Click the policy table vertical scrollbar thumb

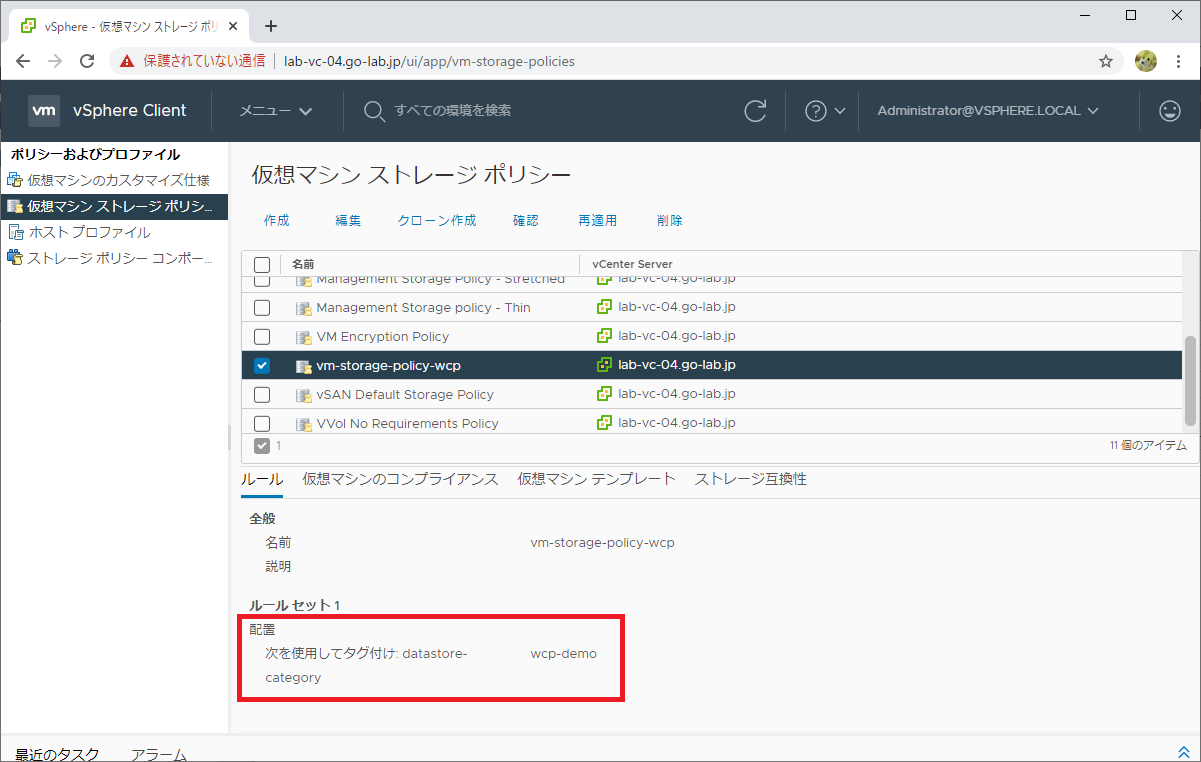(1190, 381)
